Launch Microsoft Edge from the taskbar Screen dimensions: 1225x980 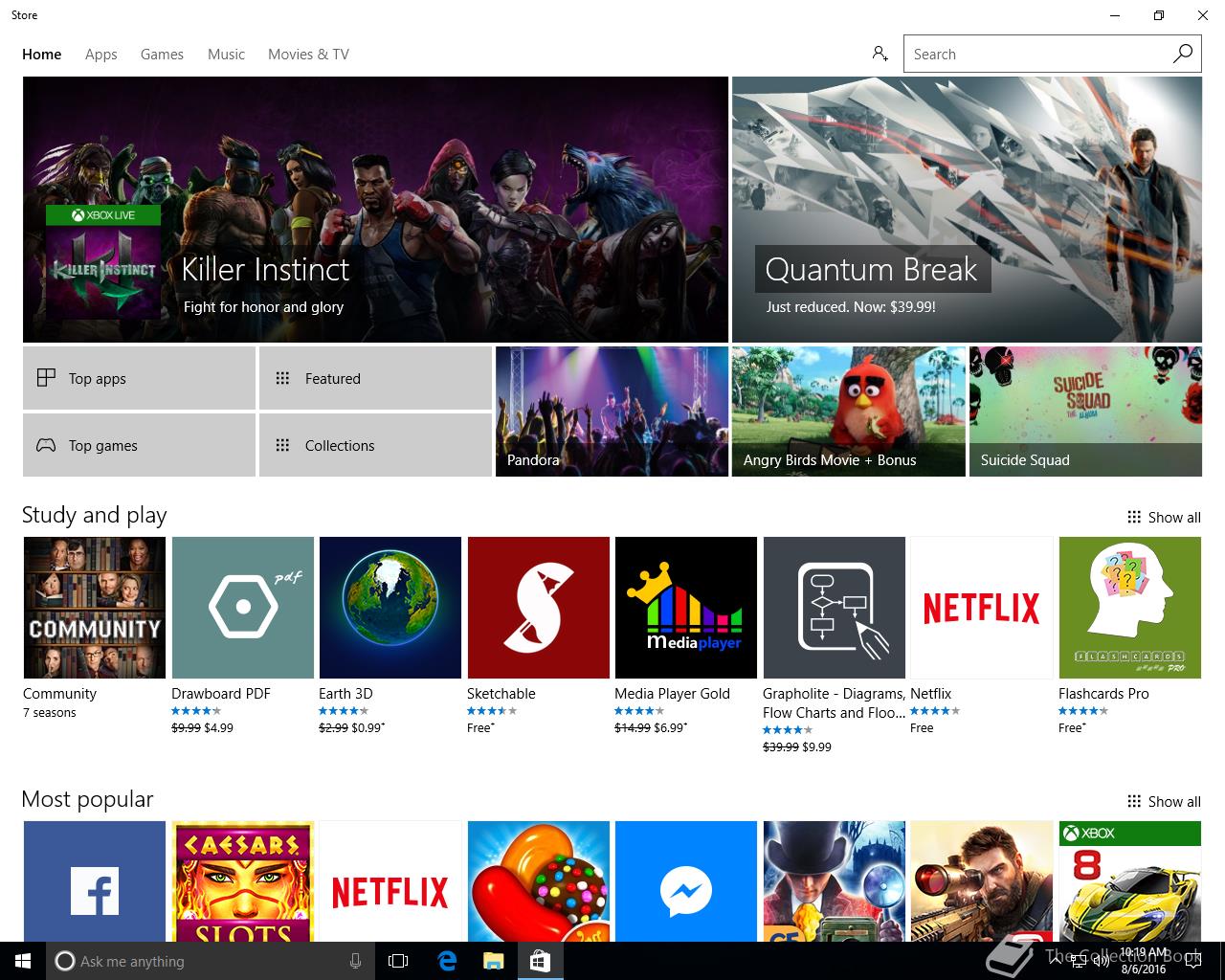click(x=446, y=961)
